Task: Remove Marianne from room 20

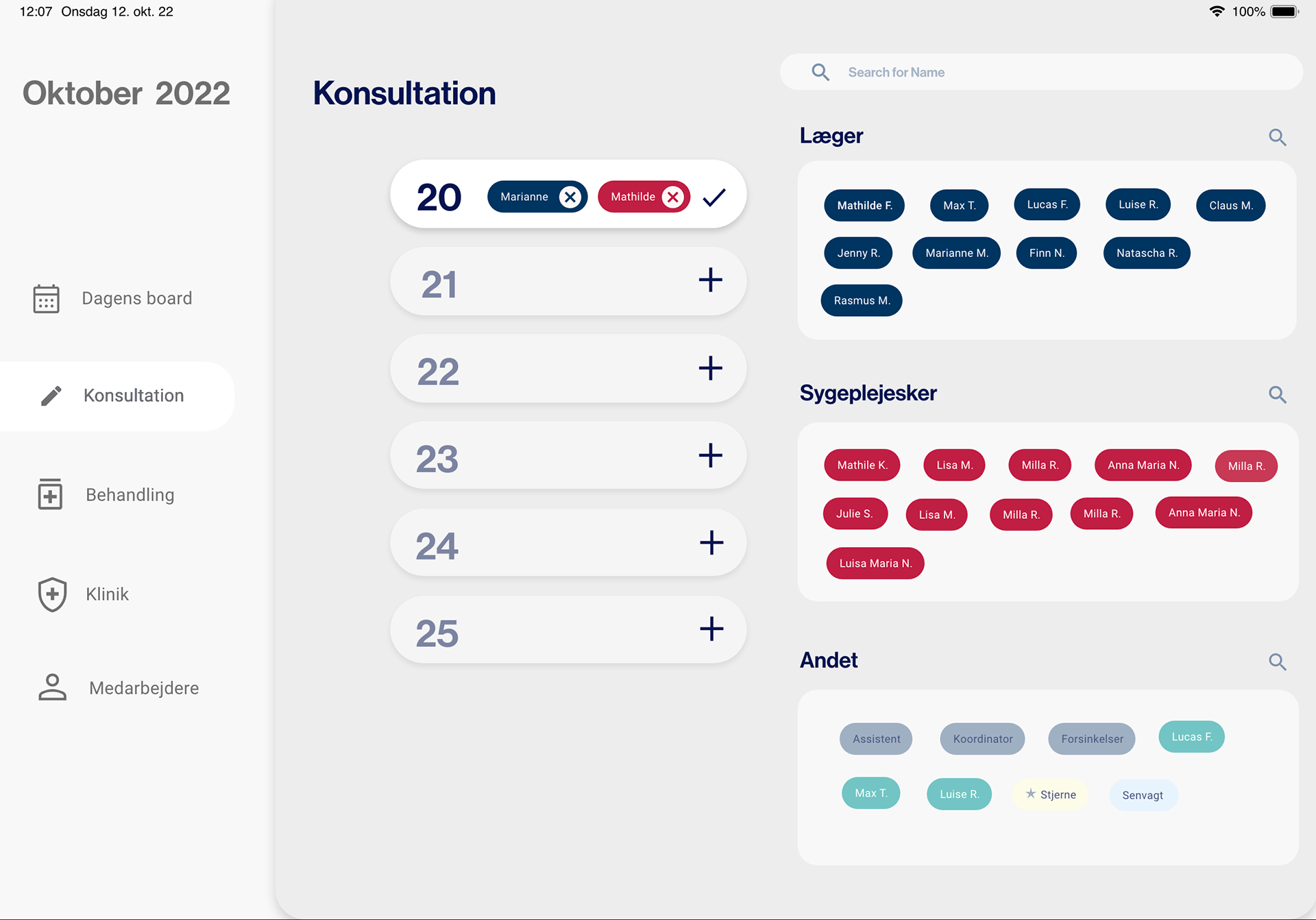Action: (570, 197)
